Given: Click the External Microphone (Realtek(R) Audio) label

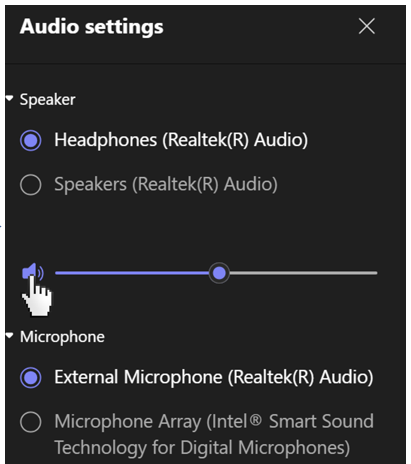Looking at the screenshot, I should 214,377.
